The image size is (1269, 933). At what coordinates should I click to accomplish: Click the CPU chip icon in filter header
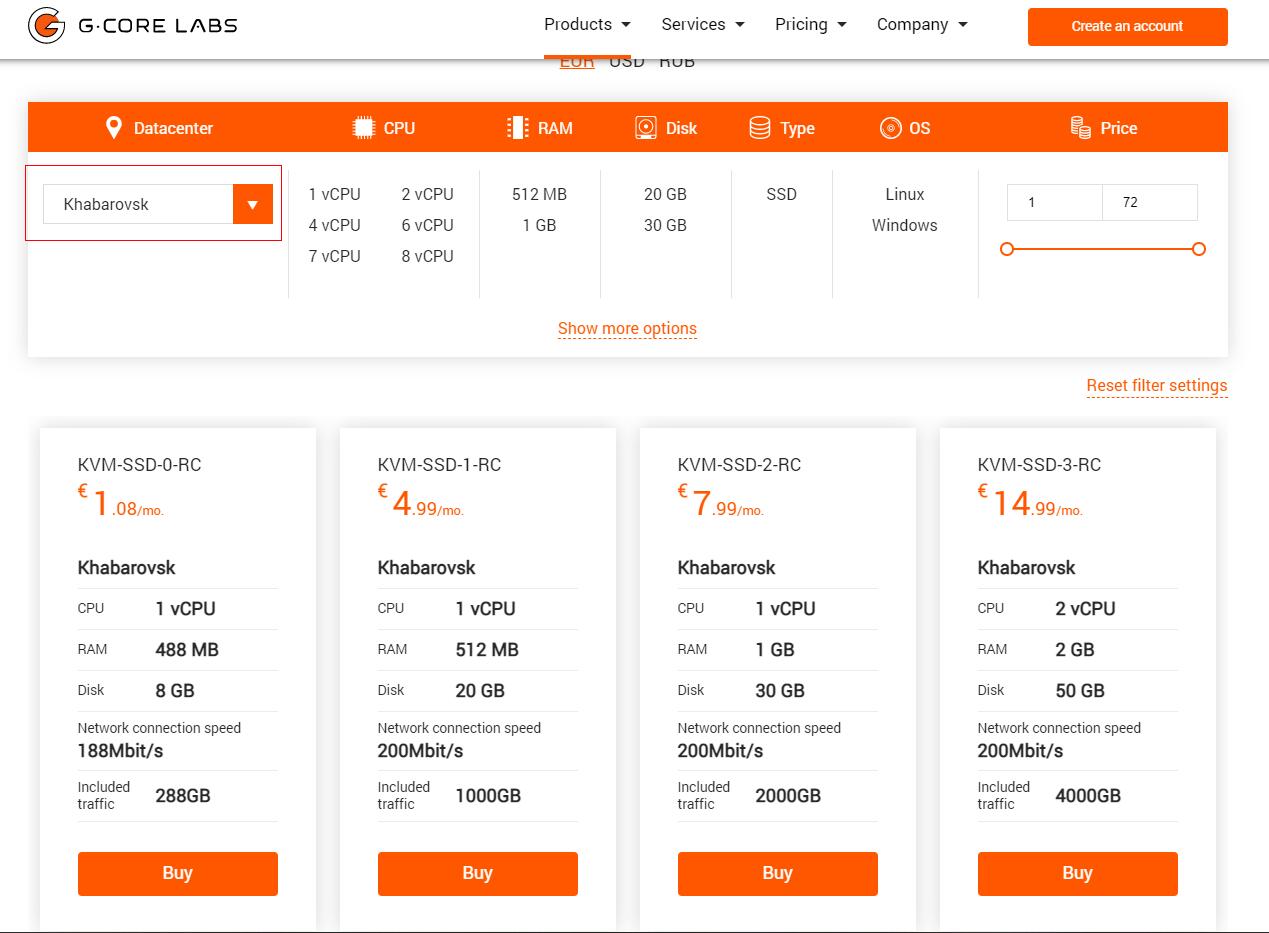[x=364, y=128]
